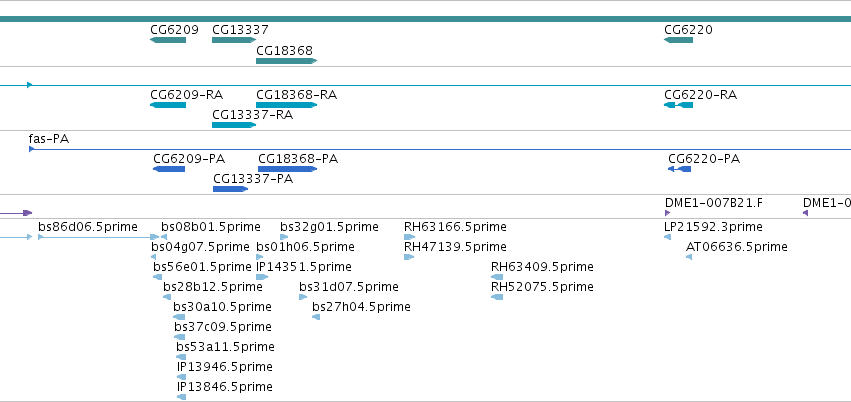Click the bs28b12.5prime EST arrow
The height and width of the screenshot is (402, 851).
(167, 297)
